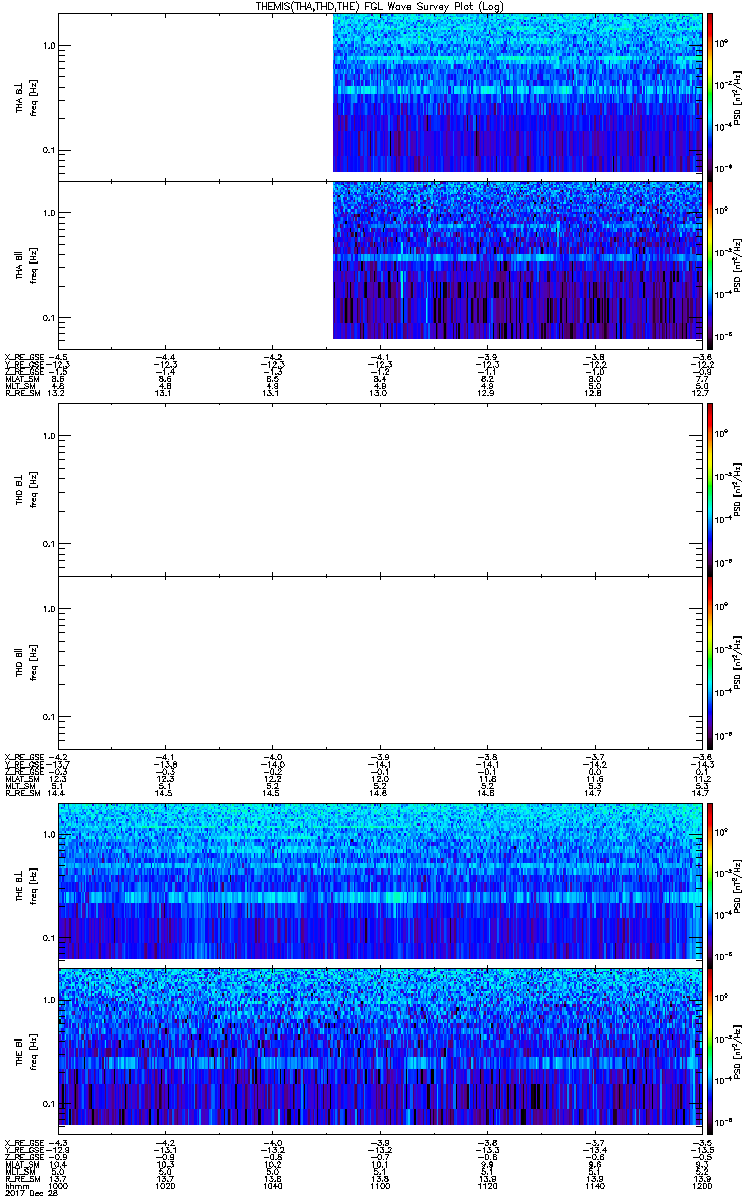Image resolution: width=750 pixels, height=1200 pixels.
Task: Click the 1100 time tick label
Action: (380, 1185)
